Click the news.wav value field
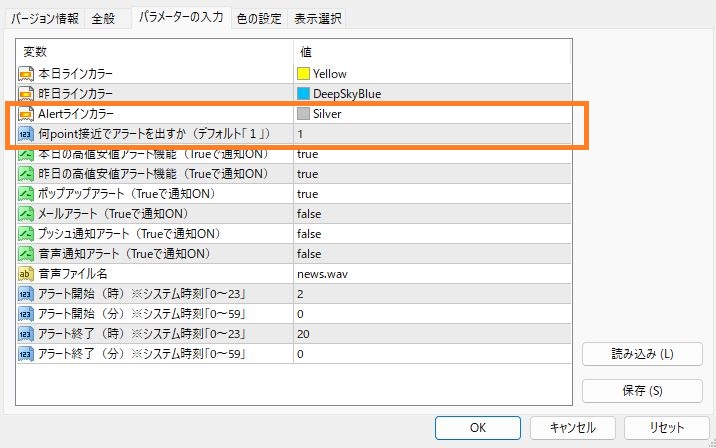The width and height of the screenshot is (716, 448). point(322,274)
